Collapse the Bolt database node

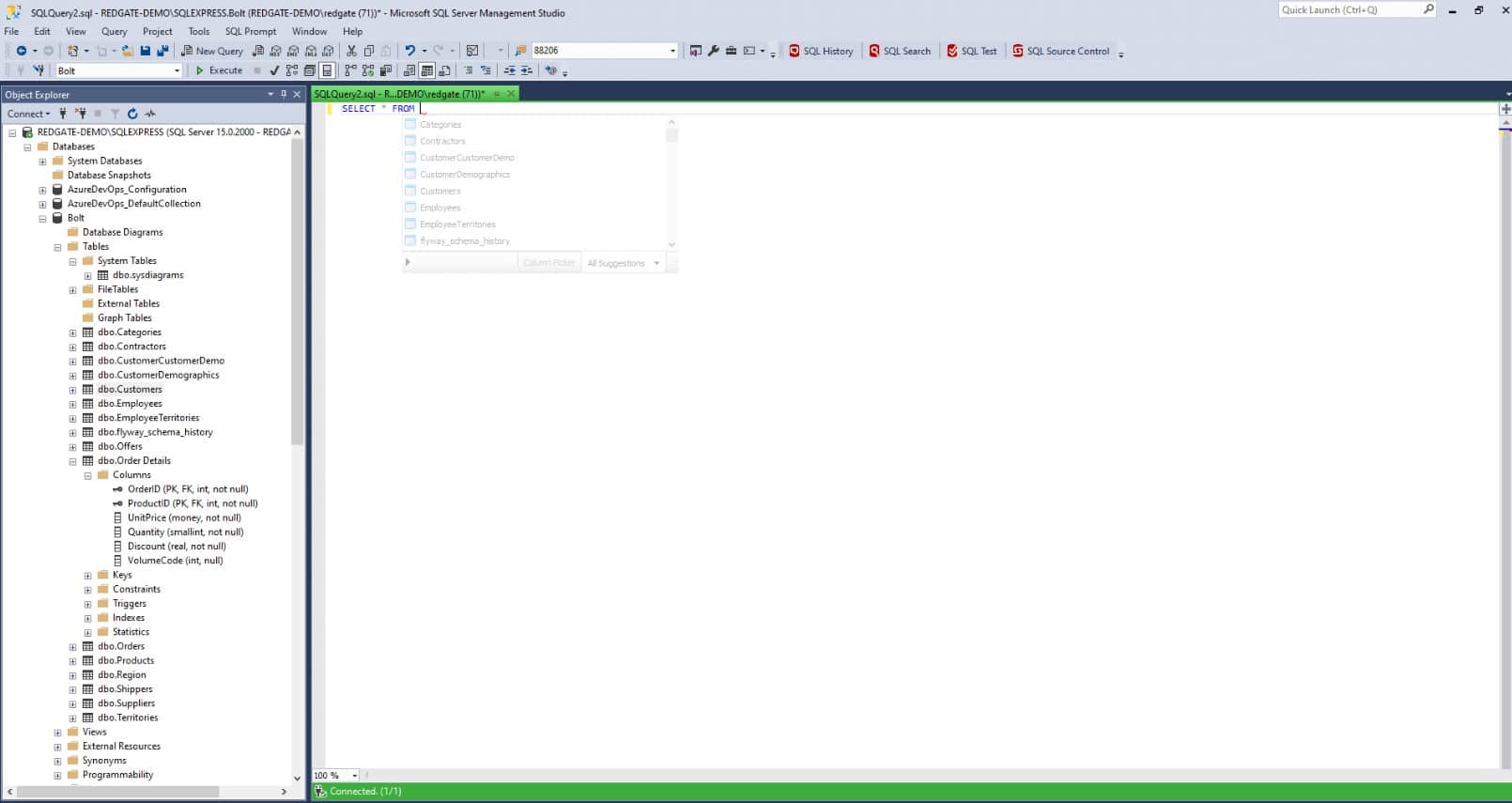[x=42, y=219]
